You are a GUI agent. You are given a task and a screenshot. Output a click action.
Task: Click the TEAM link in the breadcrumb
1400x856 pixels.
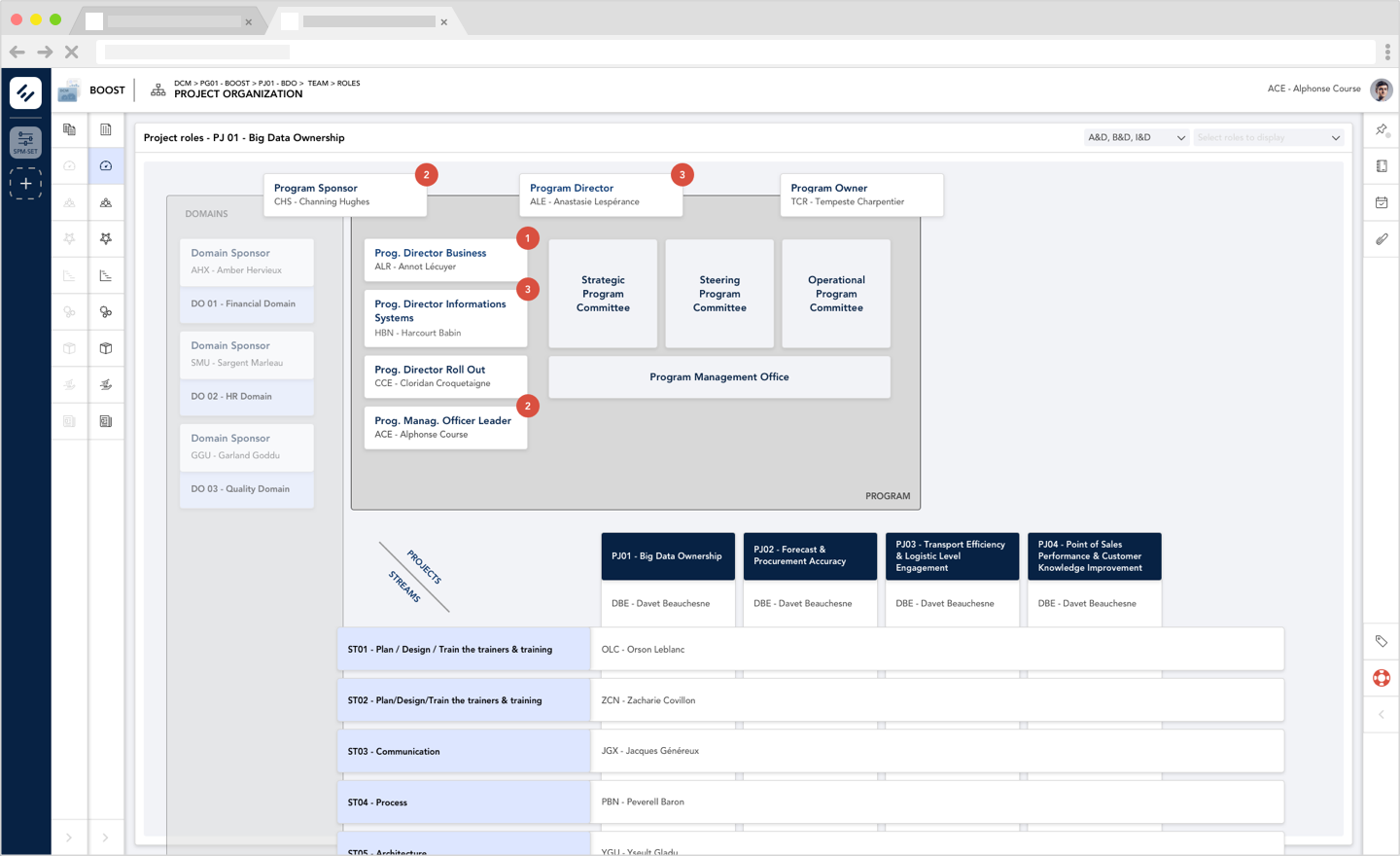point(318,83)
